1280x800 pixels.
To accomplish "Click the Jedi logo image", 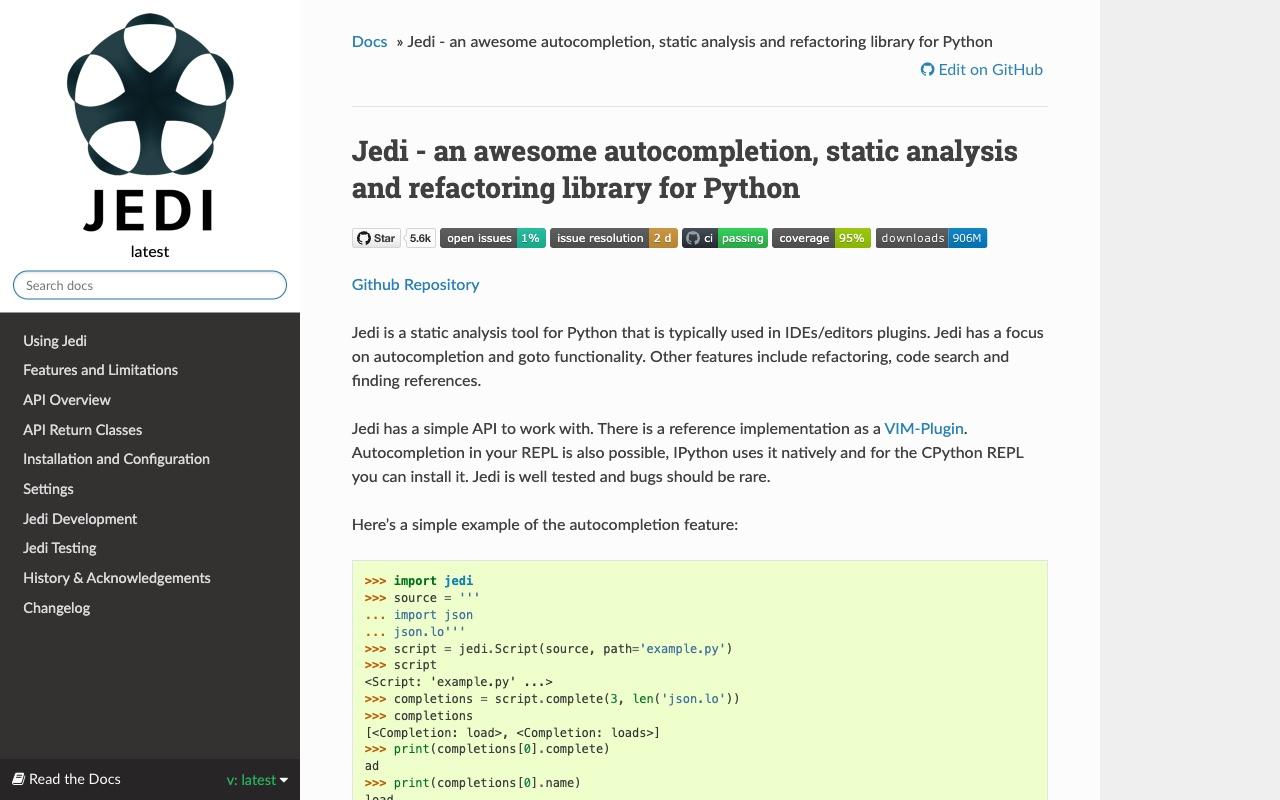I will pos(150,123).
